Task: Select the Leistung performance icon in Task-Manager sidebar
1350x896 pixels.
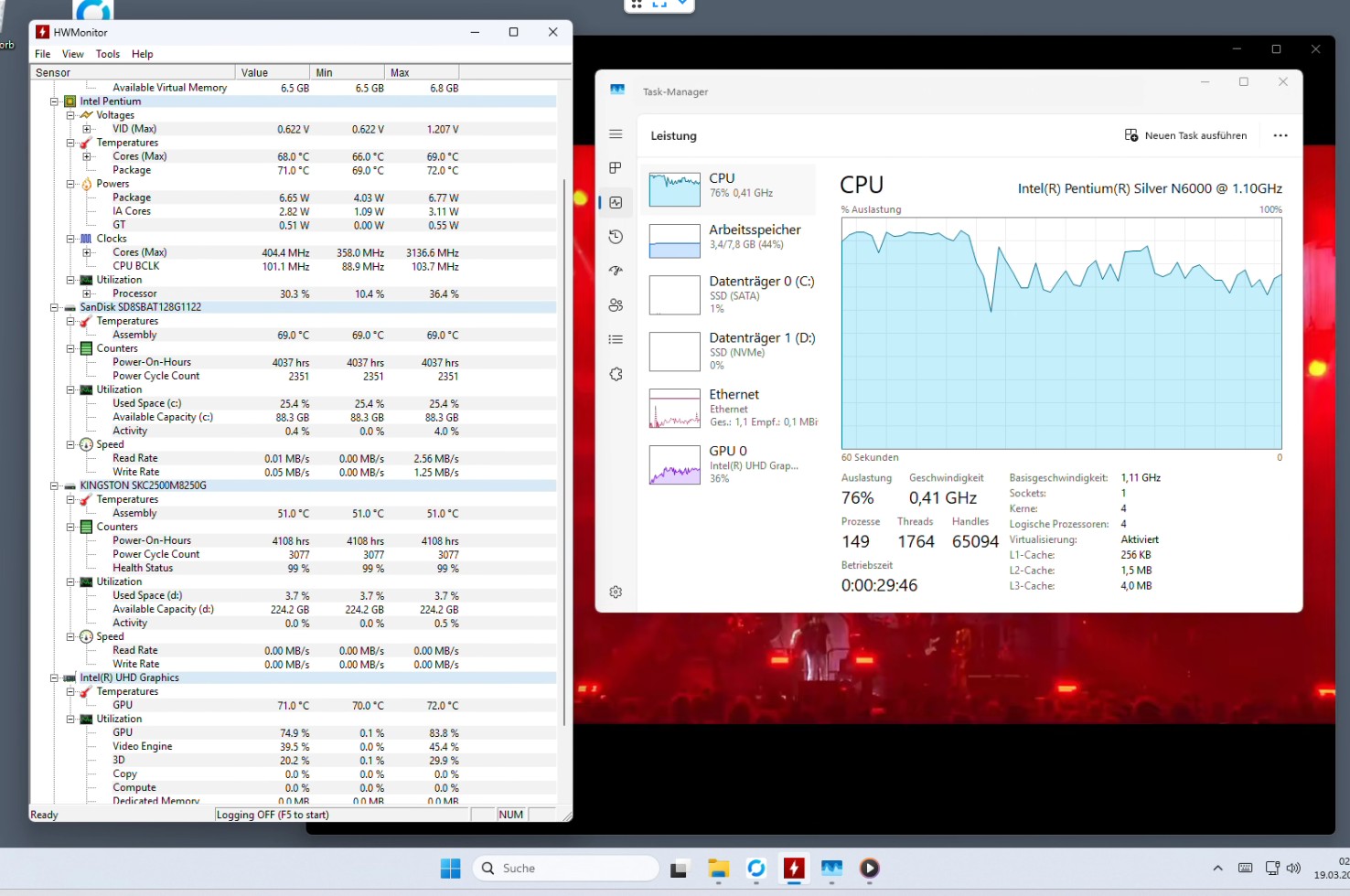Action: tap(616, 202)
